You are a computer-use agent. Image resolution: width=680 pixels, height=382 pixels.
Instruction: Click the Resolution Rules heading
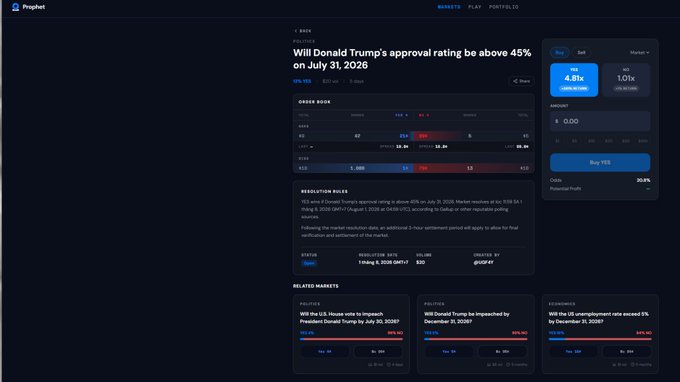coord(324,191)
